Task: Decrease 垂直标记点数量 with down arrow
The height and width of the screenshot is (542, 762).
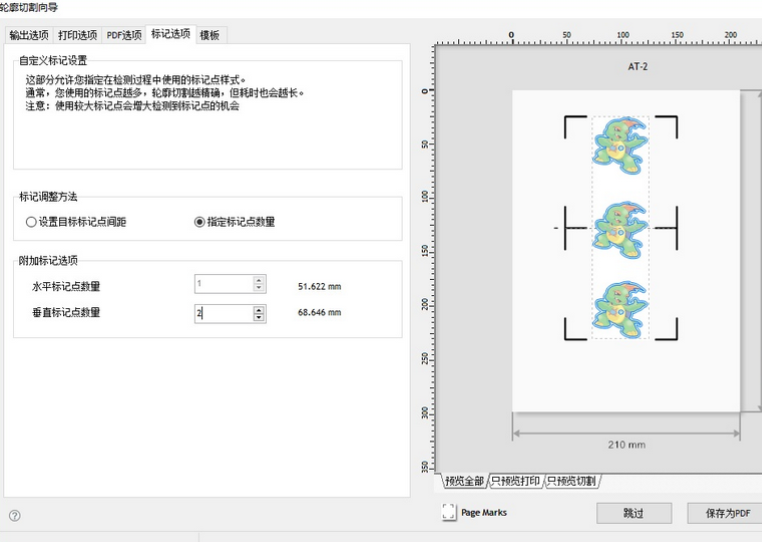Action: point(259,318)
